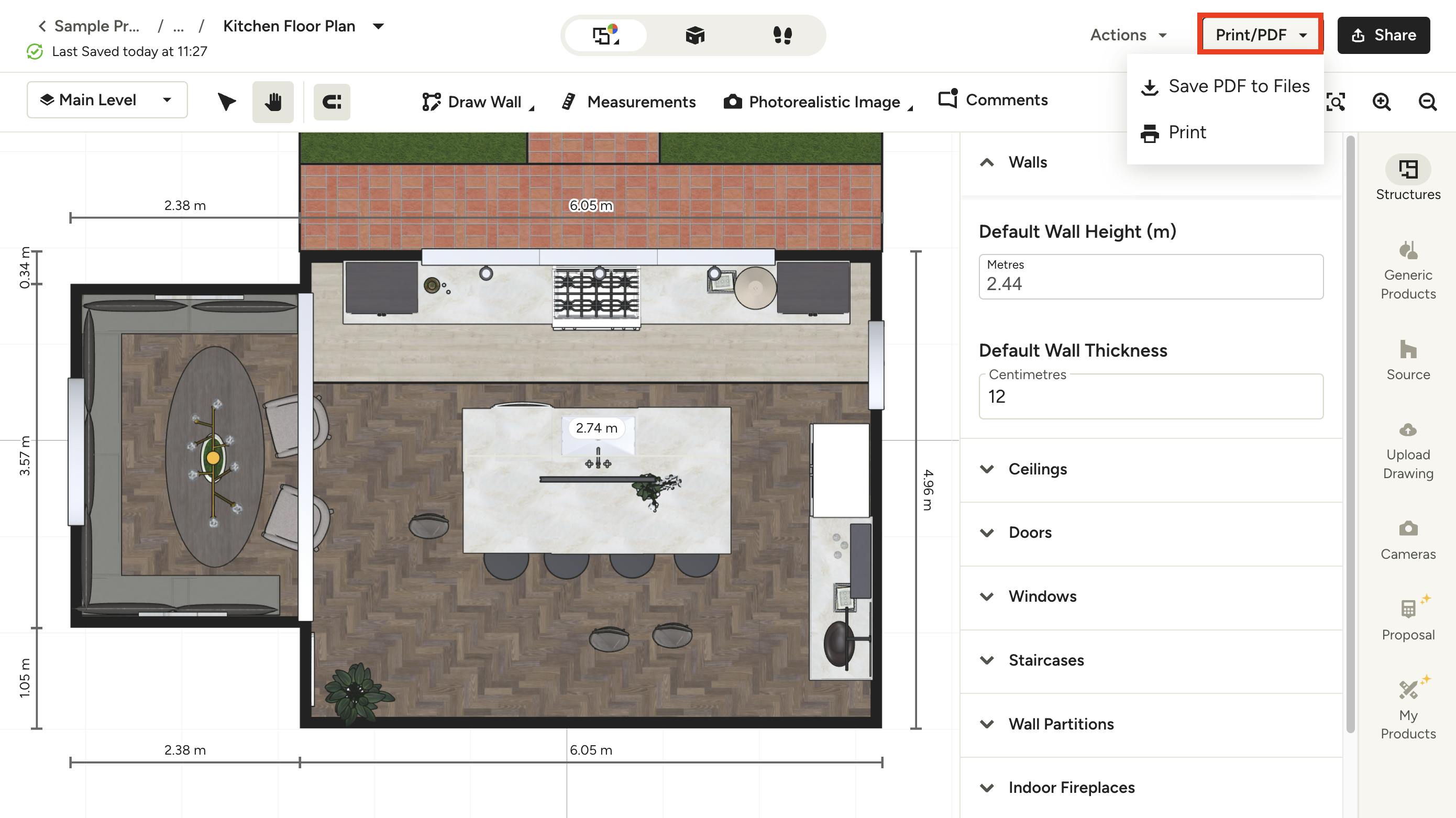Expand the Staircases section
The height and width of the screenshot is (818, 1456).
[x=1151, y=660]
